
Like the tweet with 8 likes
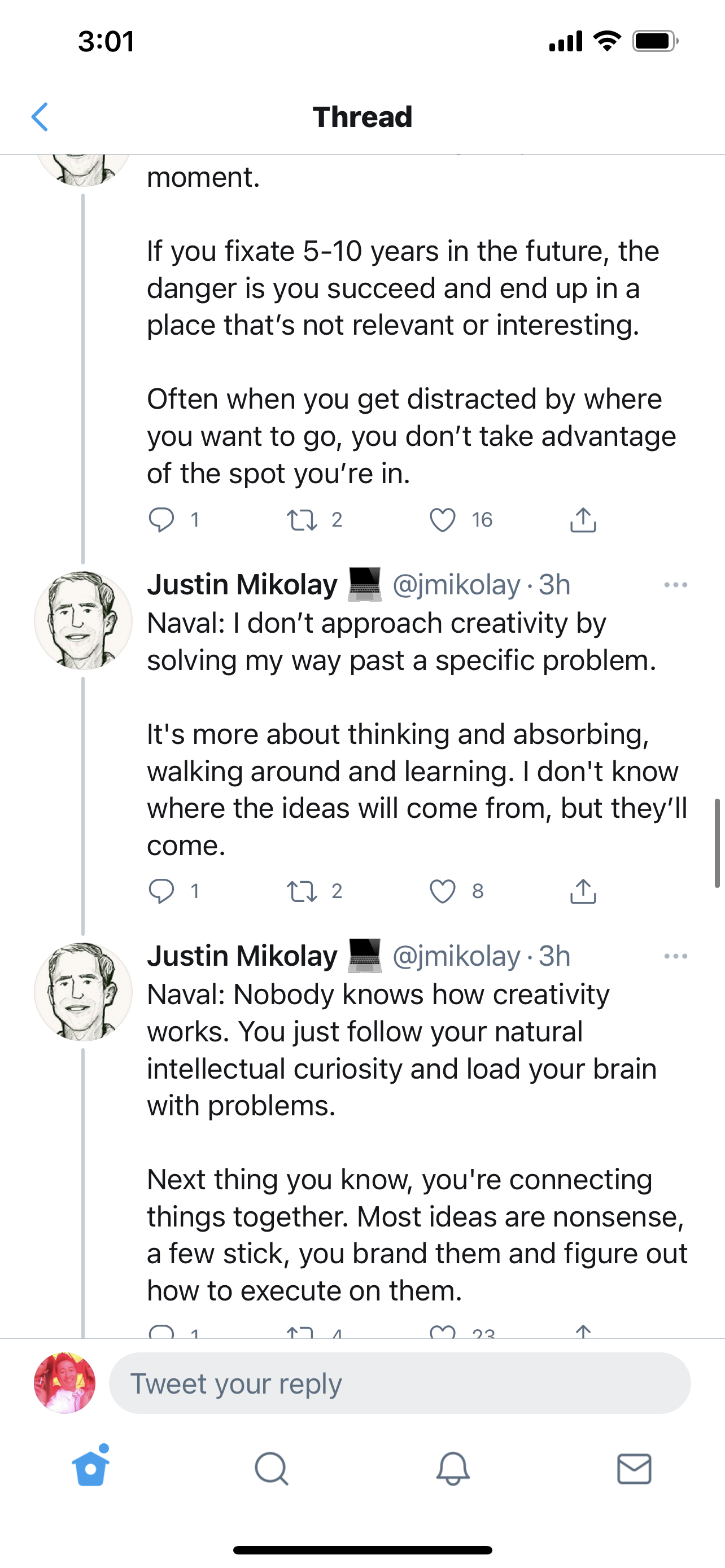tap(443, 891)
